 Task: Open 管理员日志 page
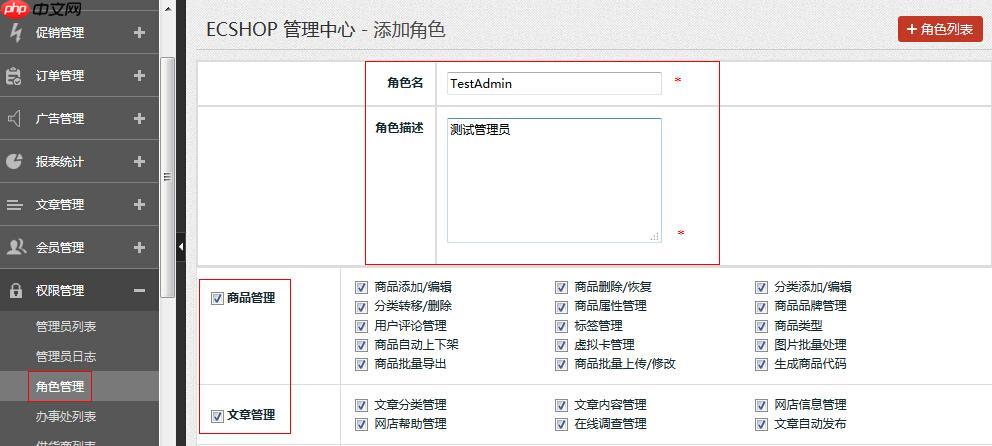(66, 357)
